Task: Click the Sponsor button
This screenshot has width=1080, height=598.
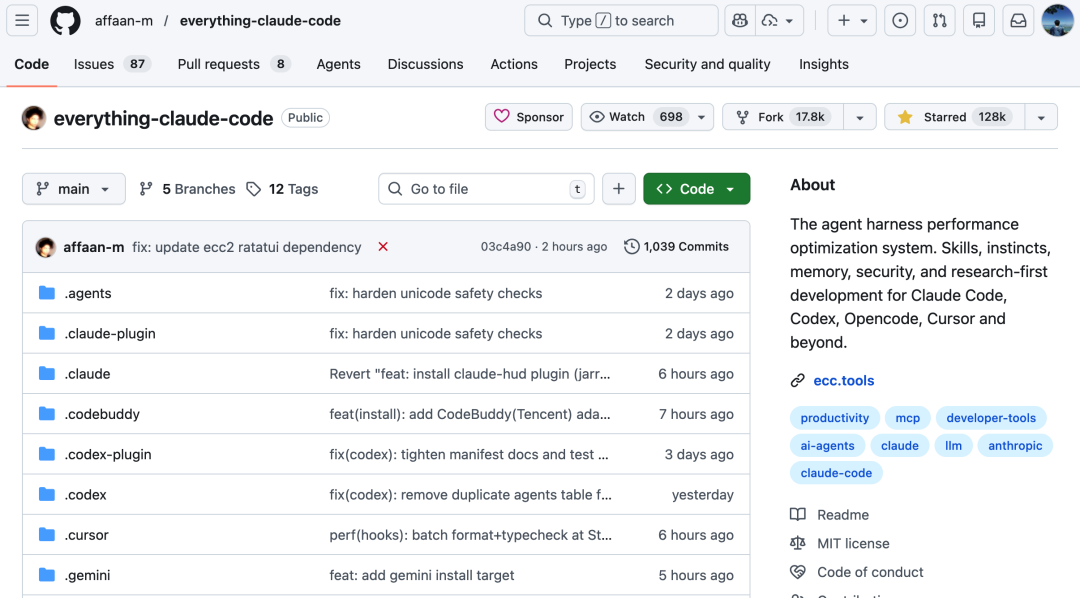Action: (x=528, y=116)
